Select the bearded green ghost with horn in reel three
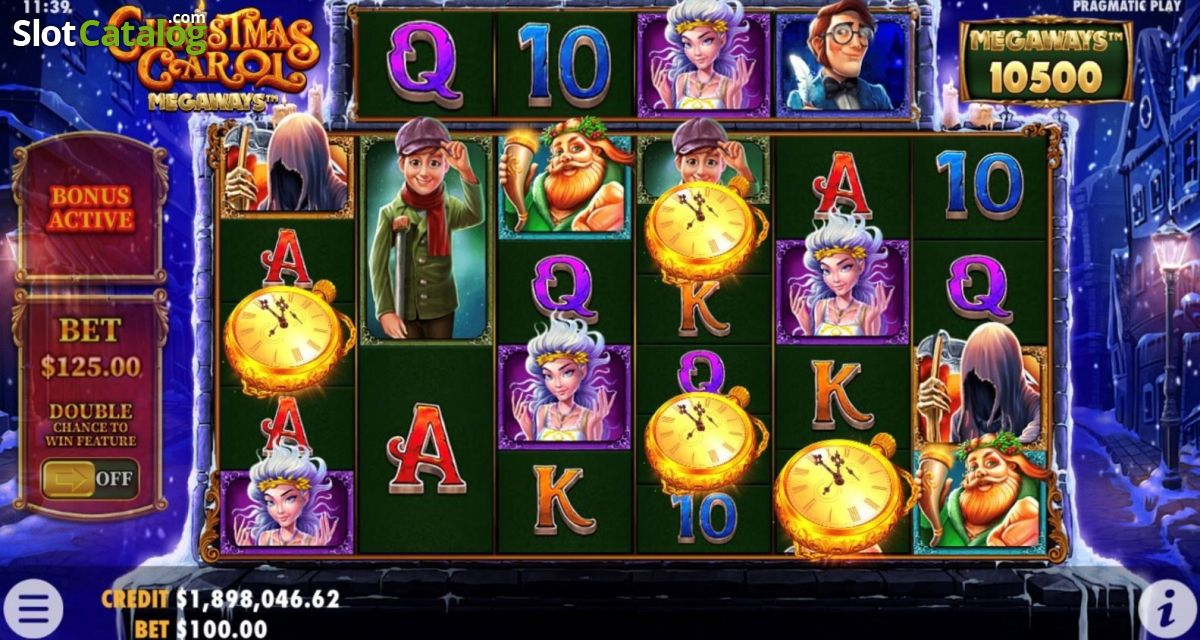 (x=565, y=187)
